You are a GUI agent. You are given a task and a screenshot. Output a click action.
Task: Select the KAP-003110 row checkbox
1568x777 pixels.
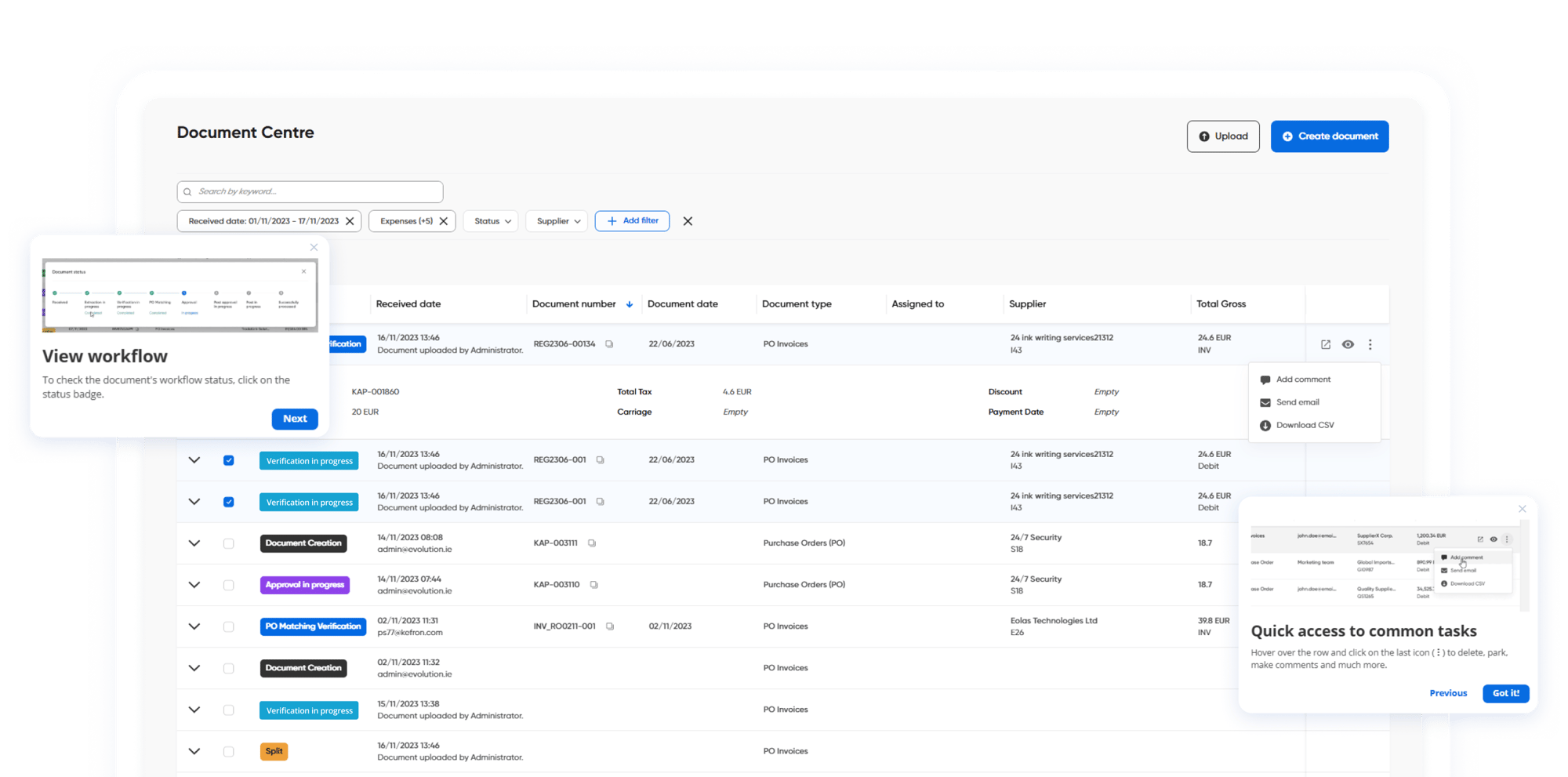pos(229,585)
